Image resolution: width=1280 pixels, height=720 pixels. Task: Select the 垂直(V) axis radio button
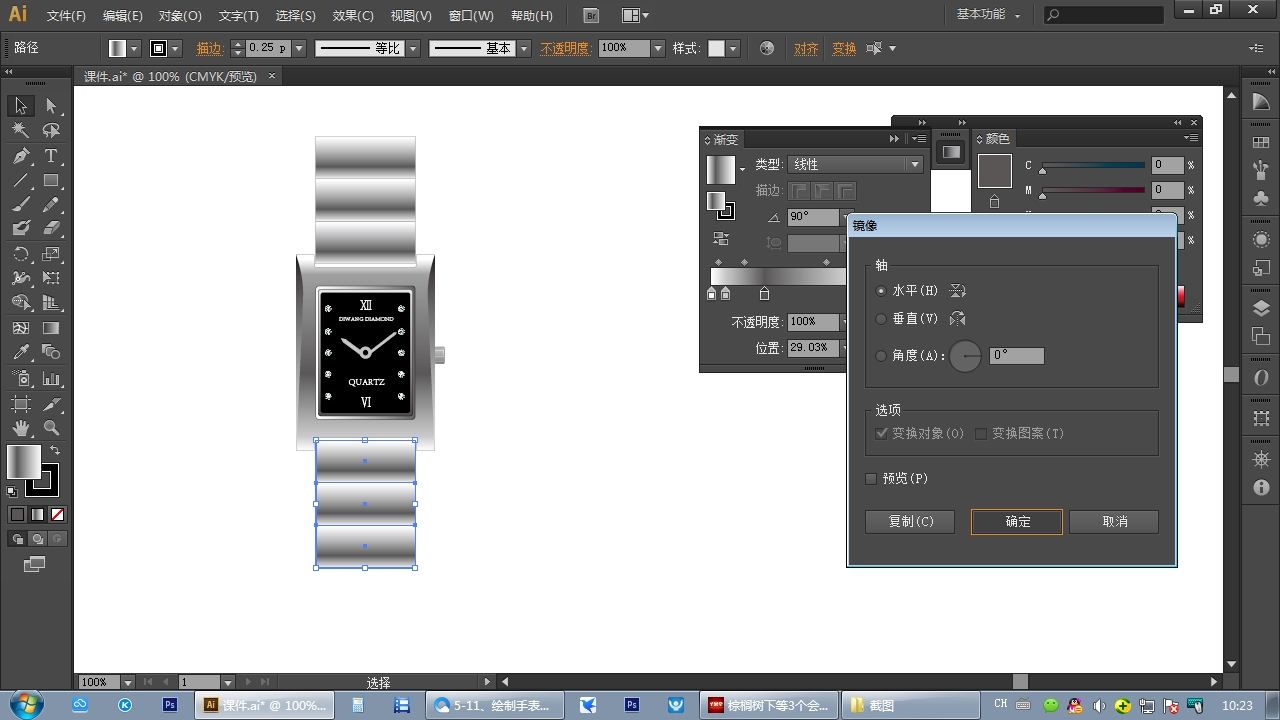click(x=881, y=319)
